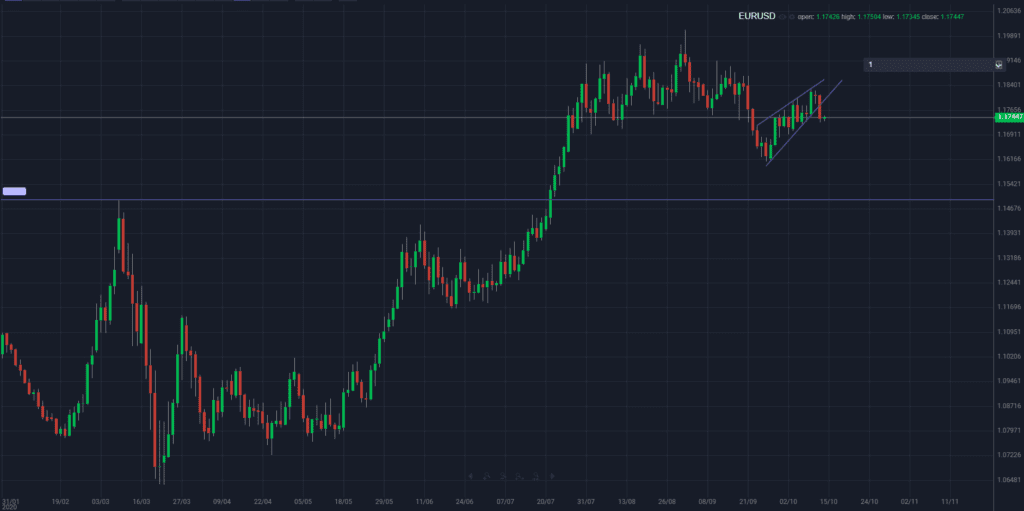Open settings gear icon beside EURUSD label
The width and height of the screenshot is (1024, 511).
pyautogui.click(x=792, y=17)
